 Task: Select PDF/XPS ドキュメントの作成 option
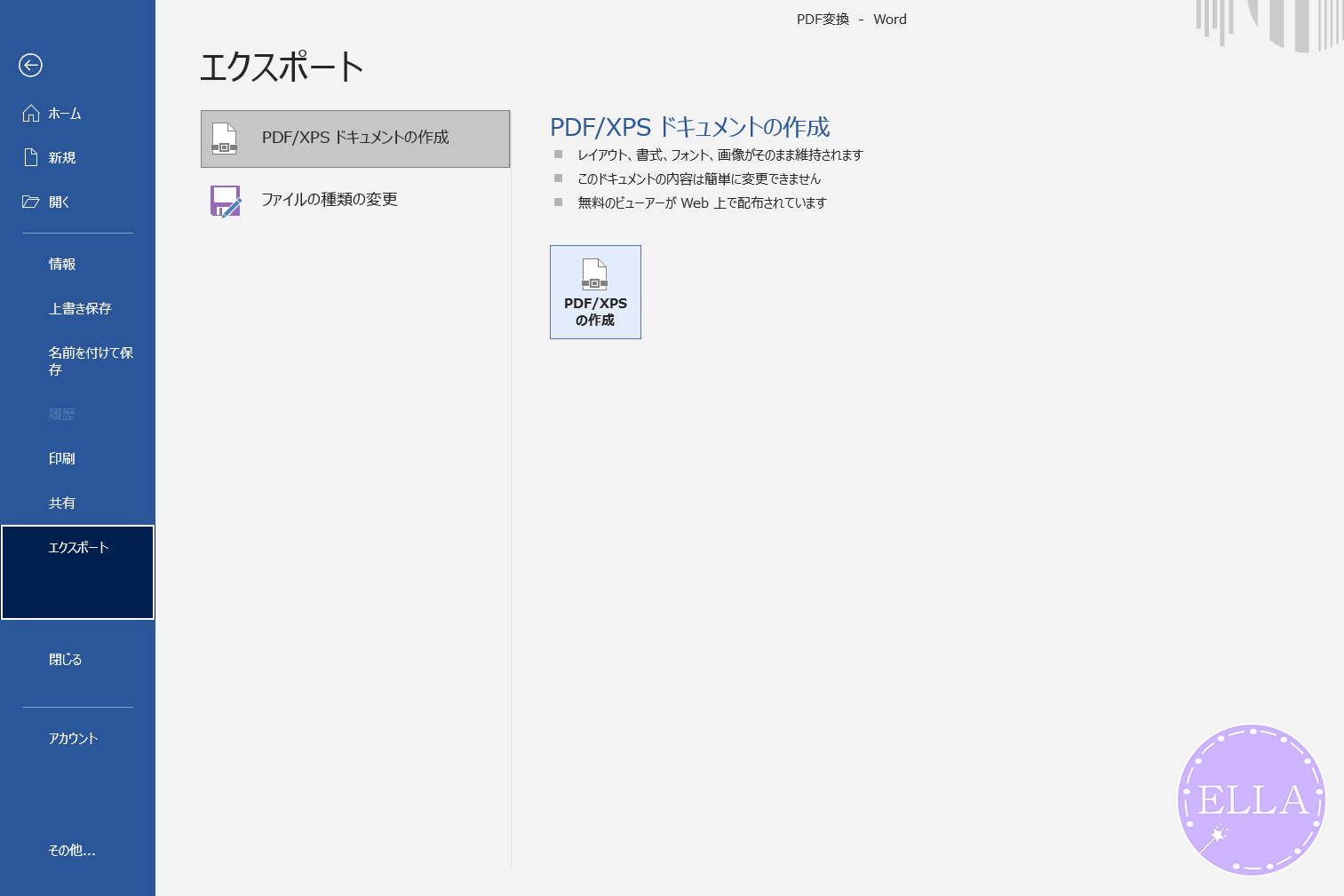355,139
